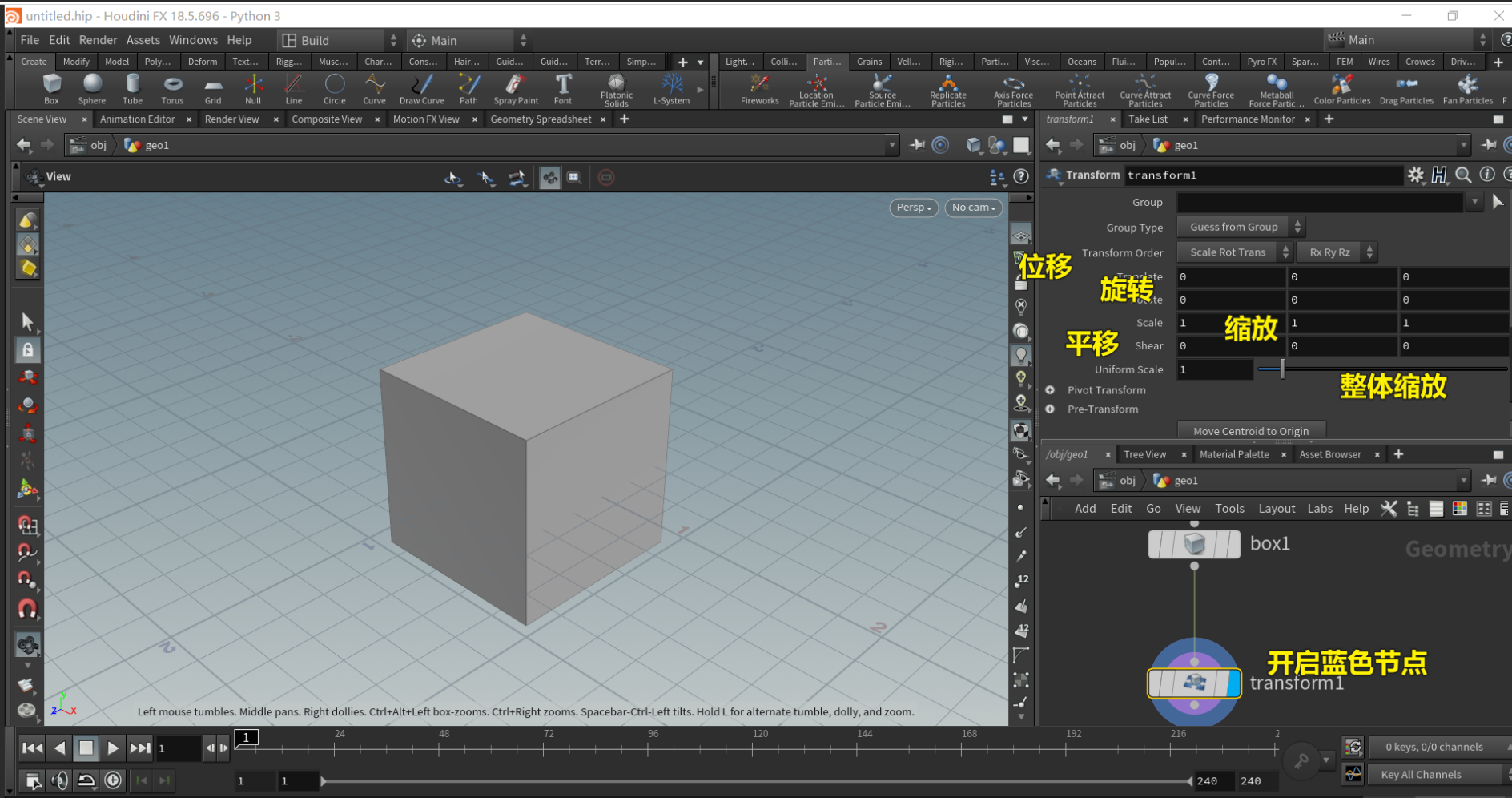Expand the Pre-Transform section
The image size is (1512, 798).
coord(1050,409)
